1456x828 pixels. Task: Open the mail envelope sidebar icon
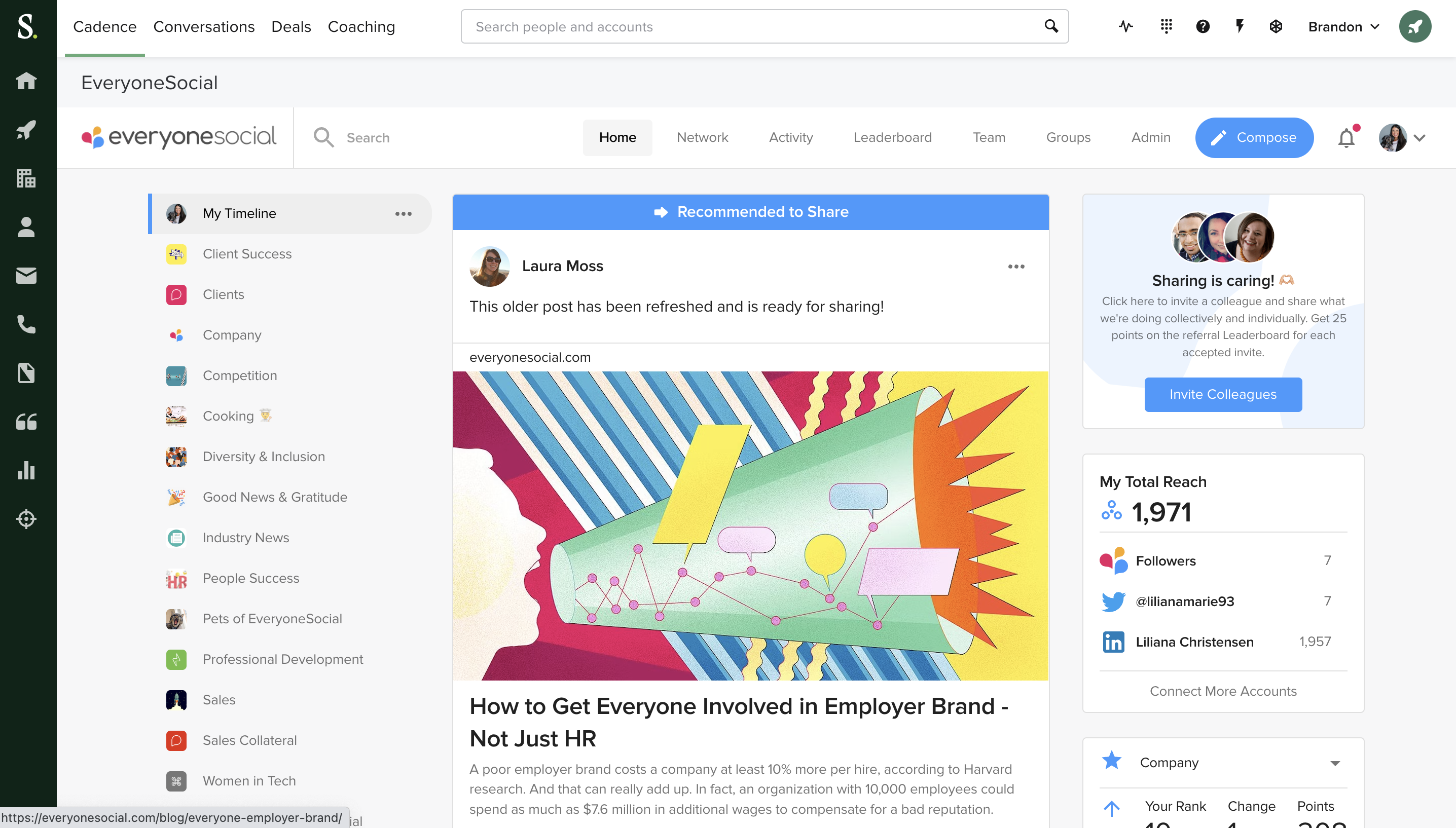point(26,276)
